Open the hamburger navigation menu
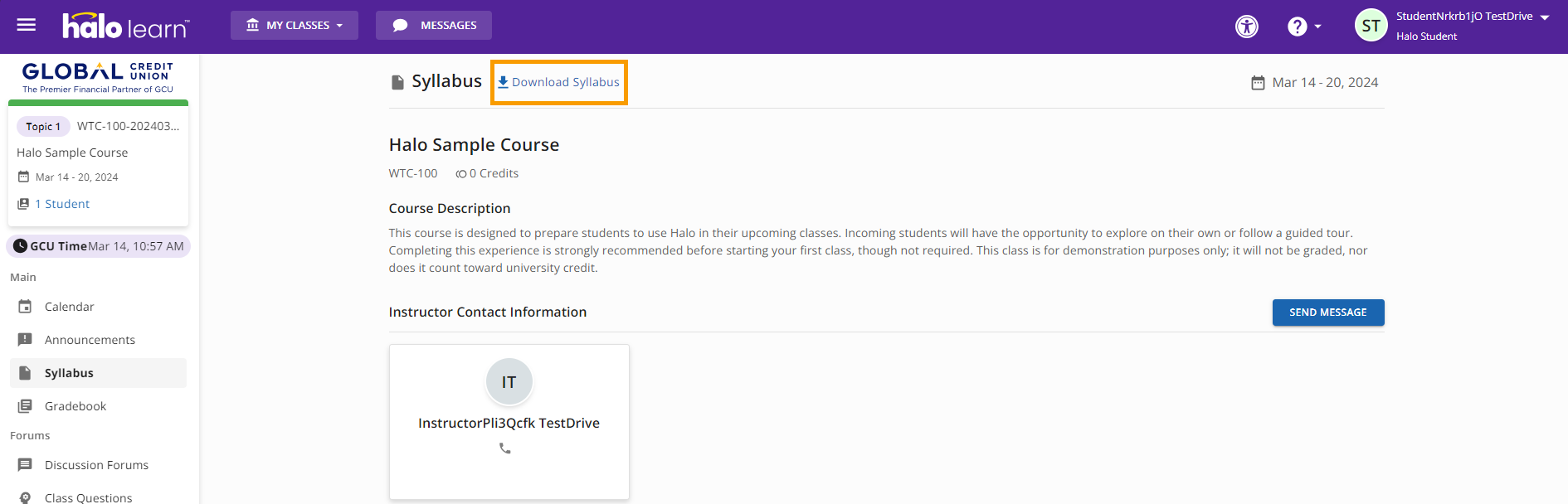The height and width of the screenshot is (504, 1568). (27, 25)
